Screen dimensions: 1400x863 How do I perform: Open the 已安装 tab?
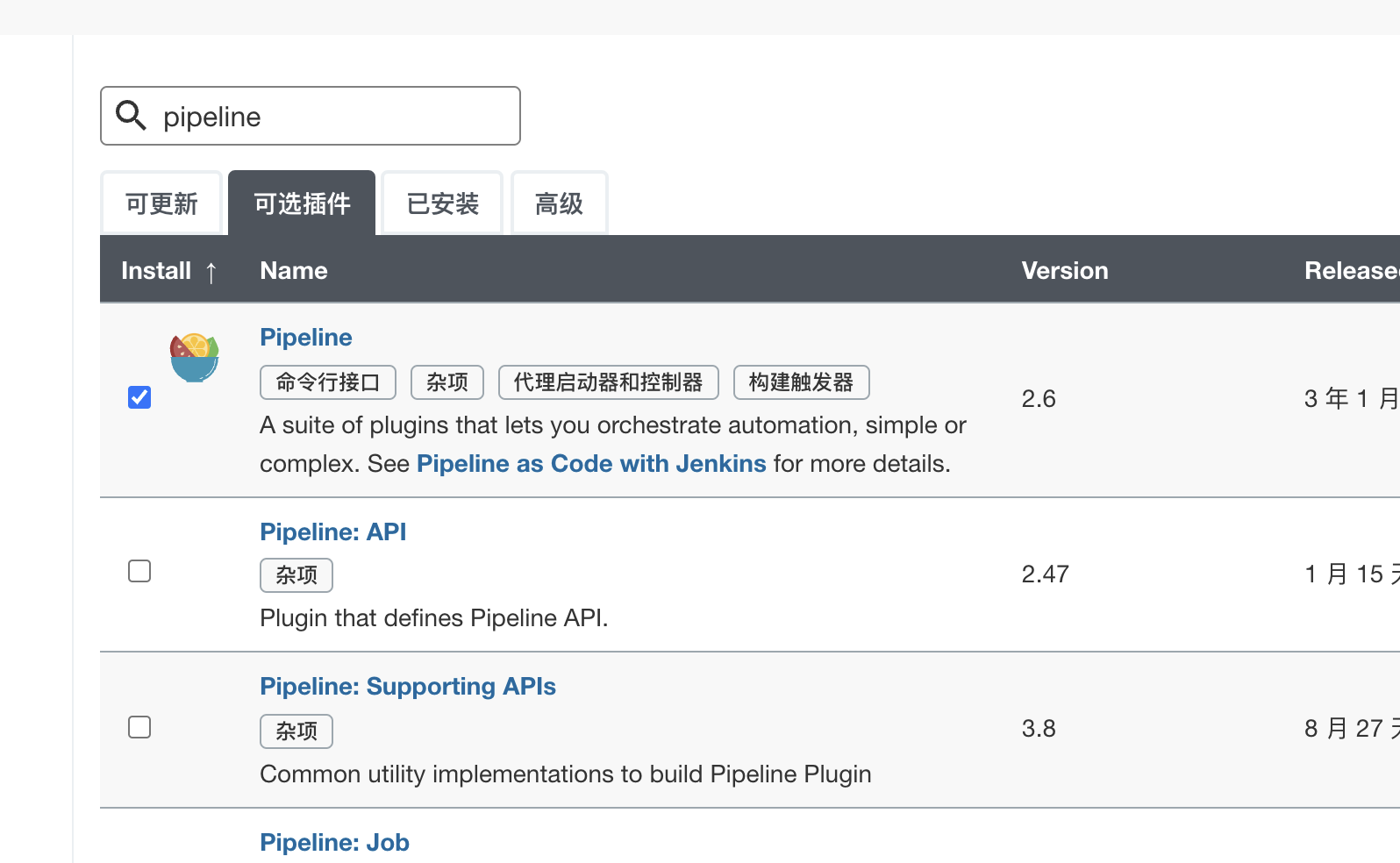pyautogui.click(x=442, y=203)
